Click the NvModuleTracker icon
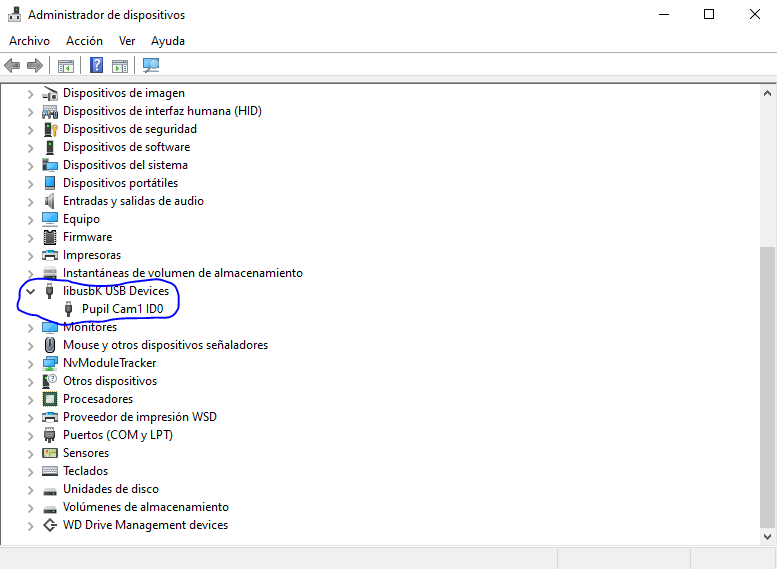The height and width of the screenshot is (569, 777). click(50, 363)
